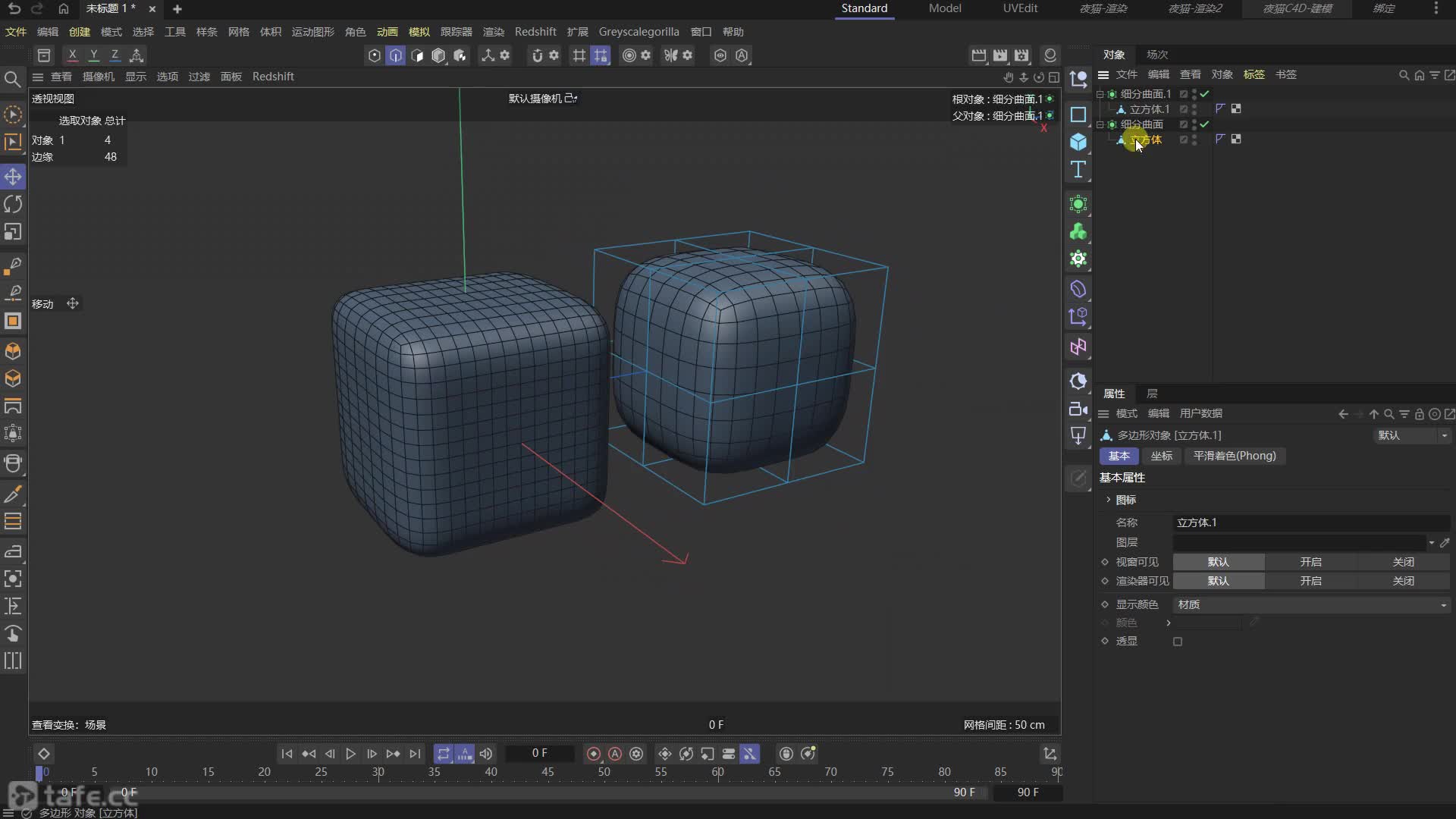
Task: Set 视窗可见 to 关闭
Action: [x=1404, y=562]
